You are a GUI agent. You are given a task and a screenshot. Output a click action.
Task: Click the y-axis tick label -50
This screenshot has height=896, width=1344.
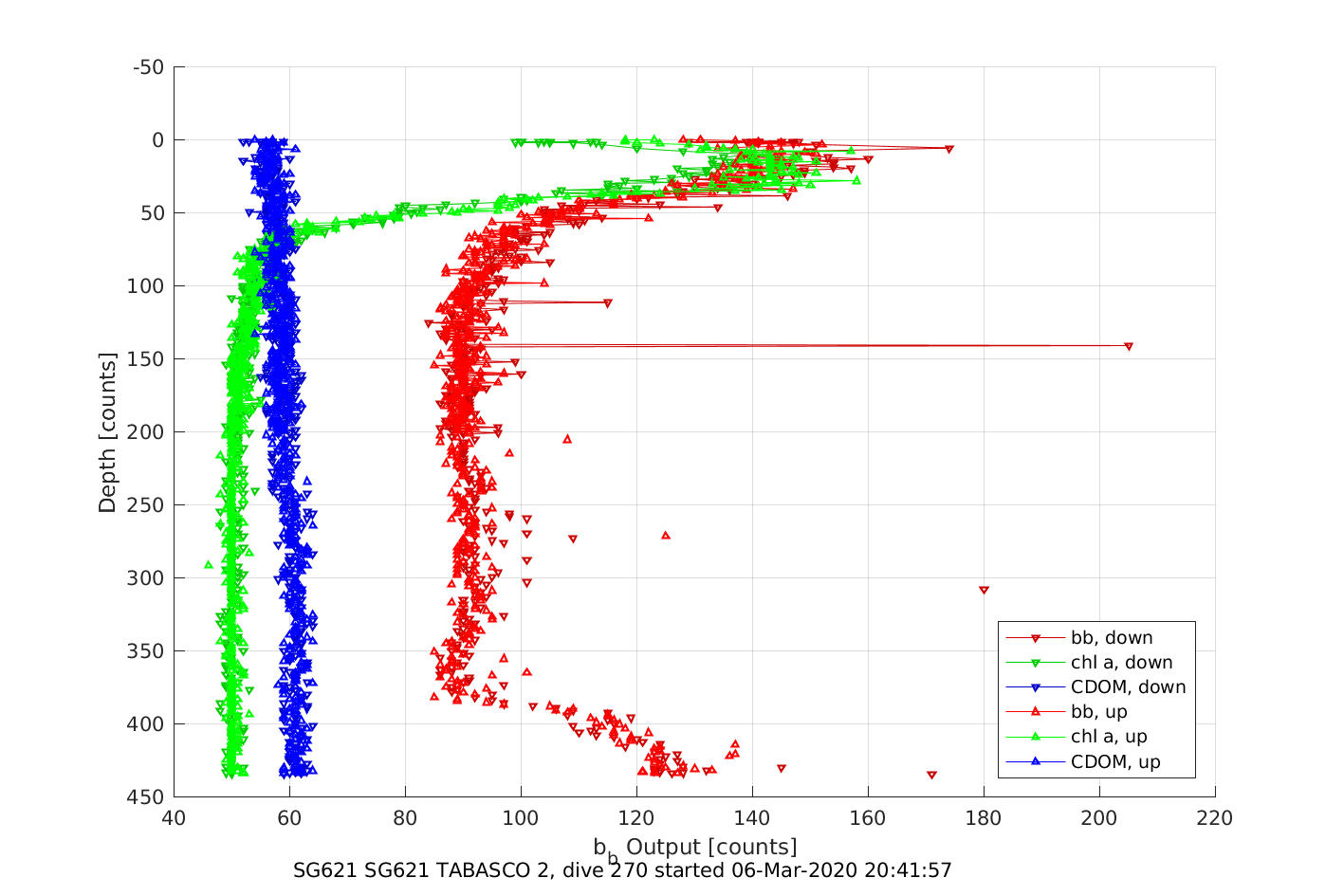tap(148, 67)
